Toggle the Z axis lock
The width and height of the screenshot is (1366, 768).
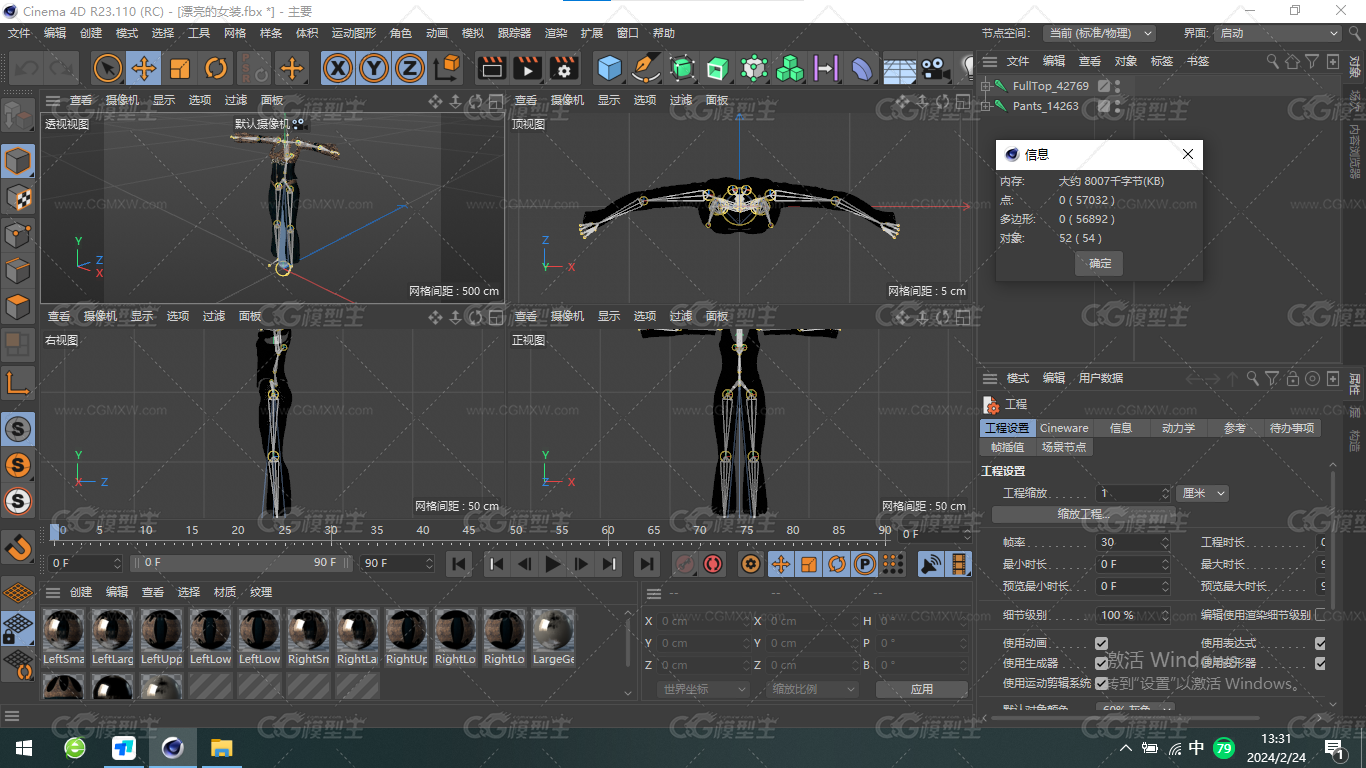[410, 68]
